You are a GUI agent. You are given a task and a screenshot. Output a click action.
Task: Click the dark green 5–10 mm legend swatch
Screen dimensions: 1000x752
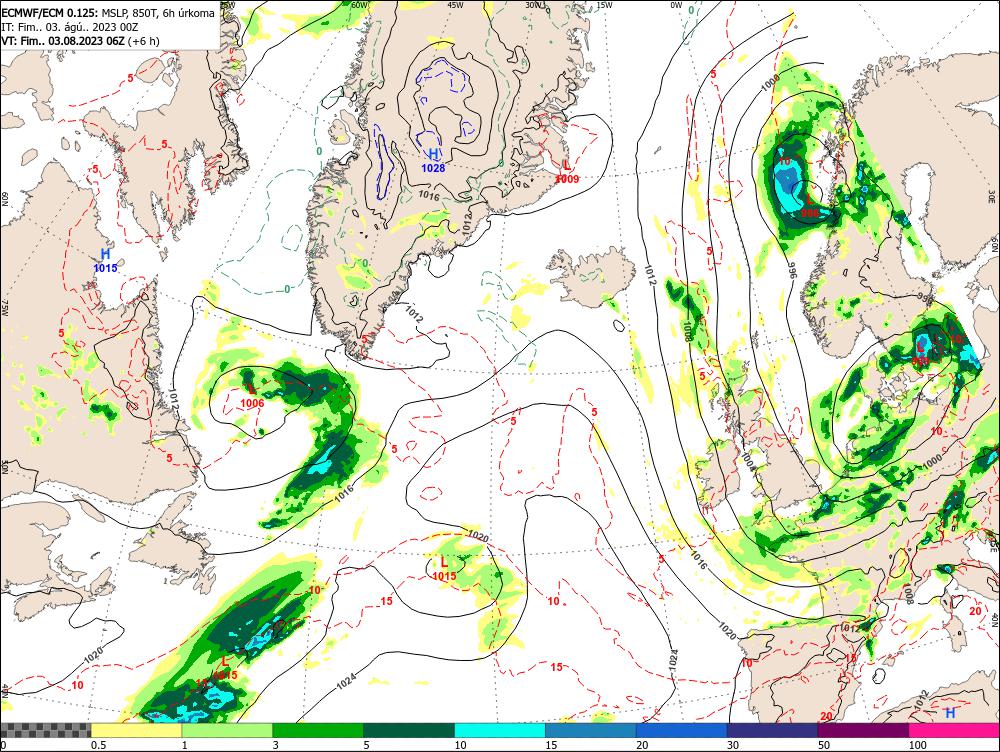tap(408, 730)
